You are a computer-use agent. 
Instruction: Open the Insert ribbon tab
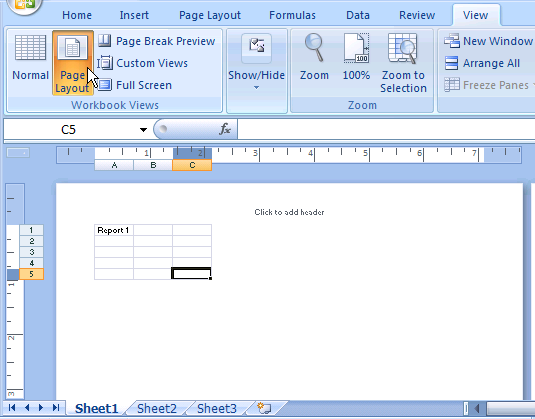click(x=134, y=15)
